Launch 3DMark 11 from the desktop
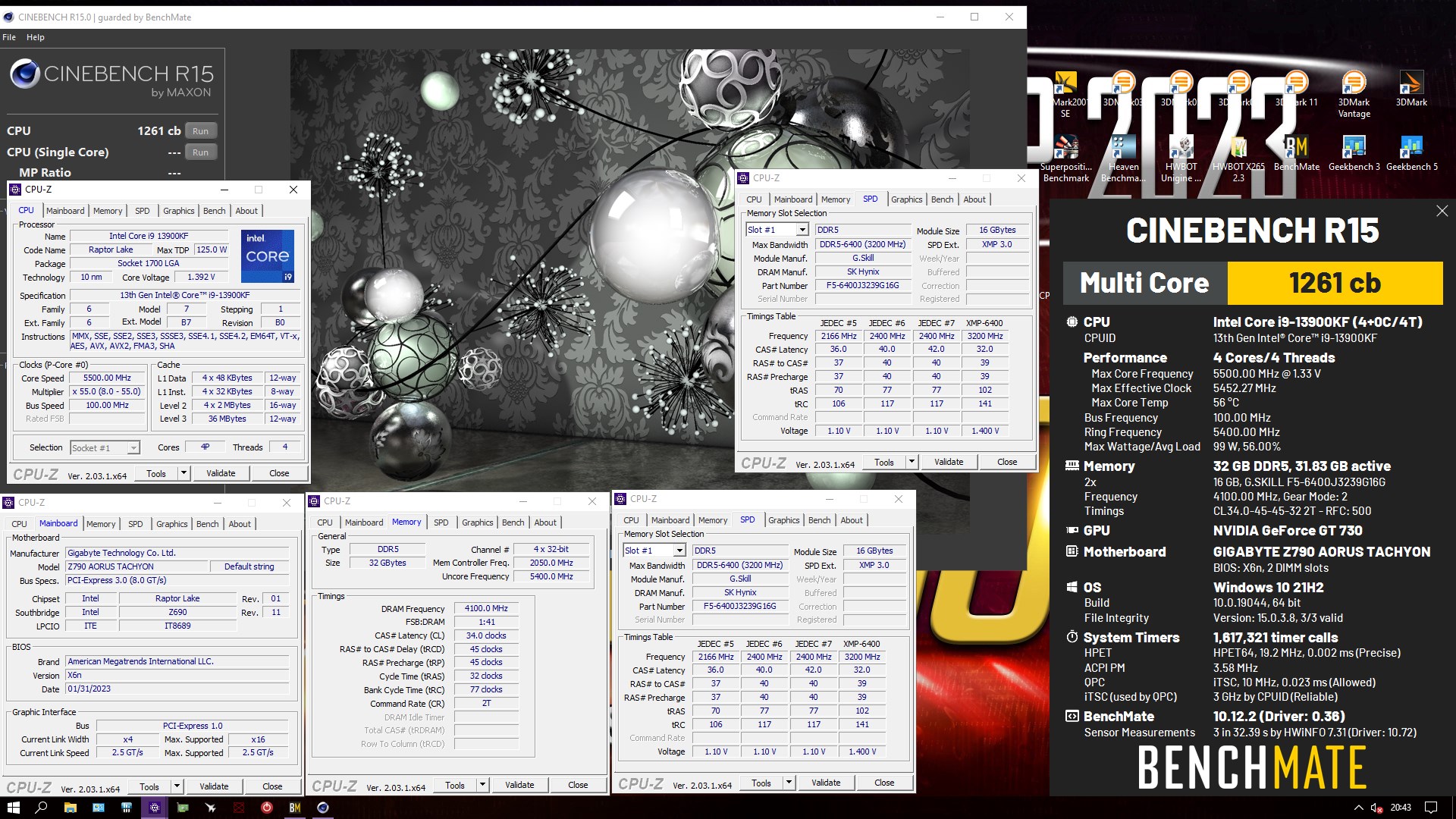This screenshot has height=819, width=1456. pyautogui.click(x=1297, y=89)
